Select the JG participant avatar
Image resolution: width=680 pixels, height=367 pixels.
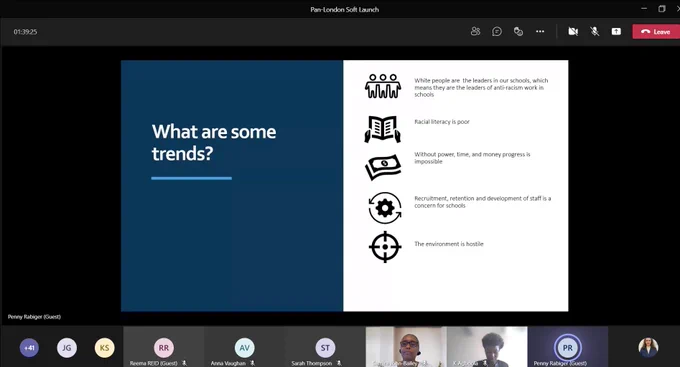point(67,347)
